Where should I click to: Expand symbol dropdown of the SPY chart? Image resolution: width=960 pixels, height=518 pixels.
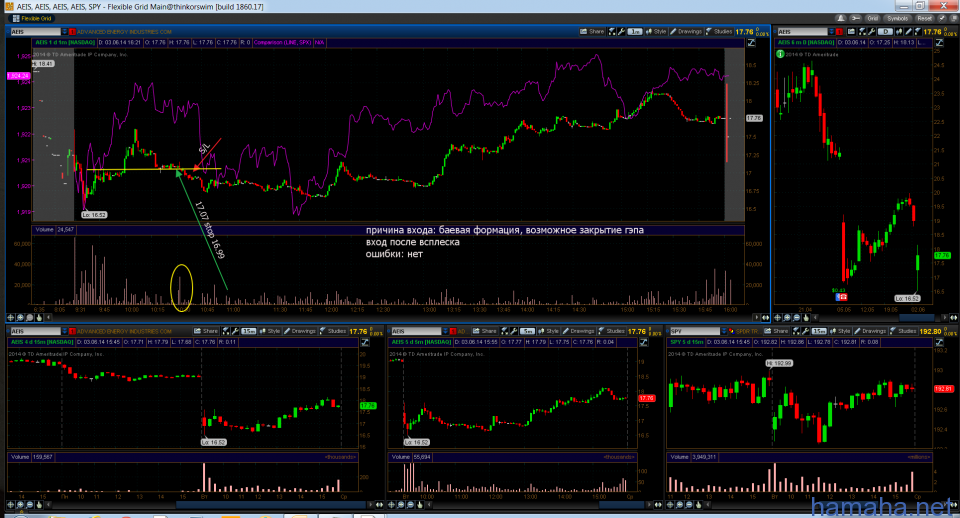point(724,331)
